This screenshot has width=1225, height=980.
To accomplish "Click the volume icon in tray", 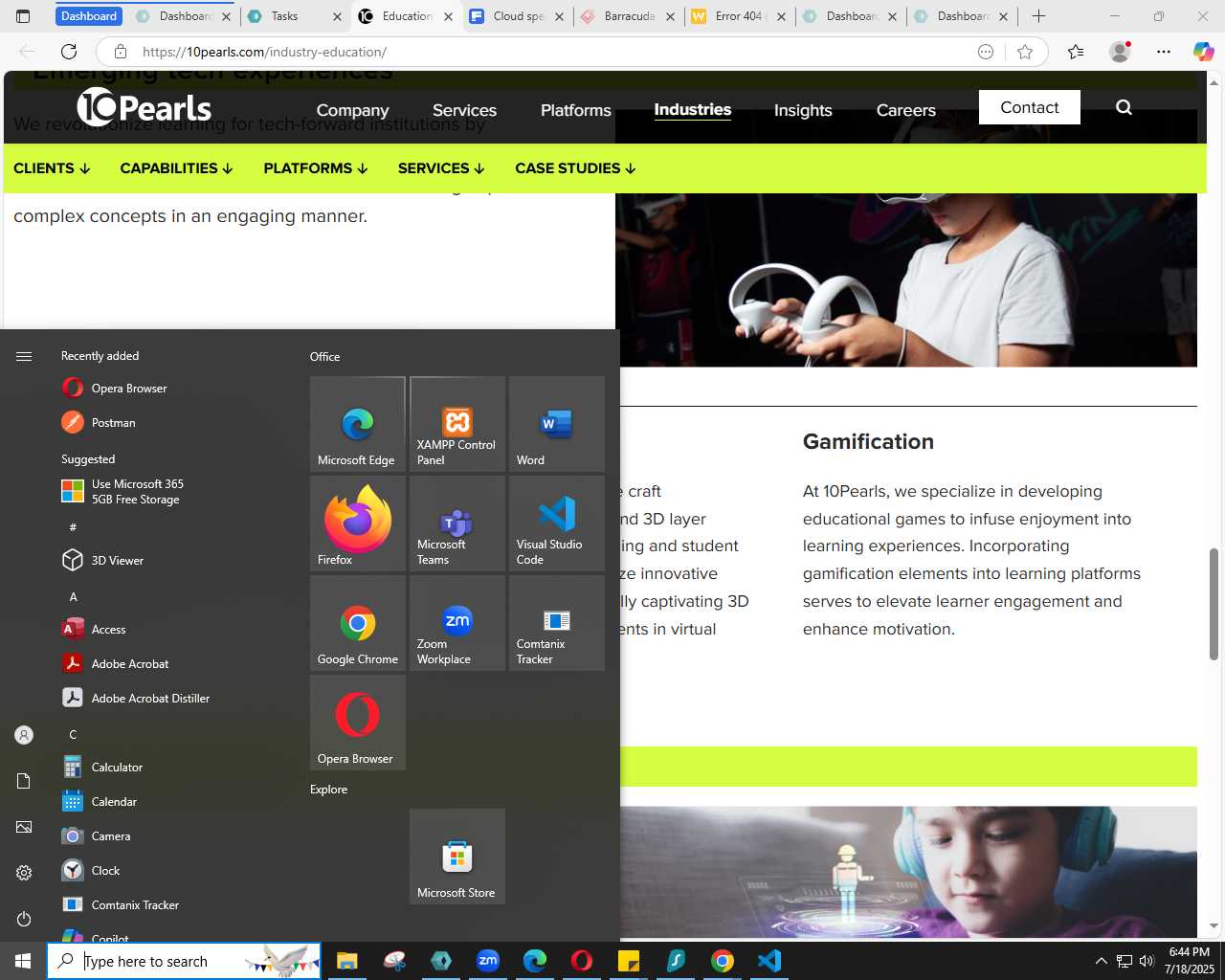I will 1147,961.
